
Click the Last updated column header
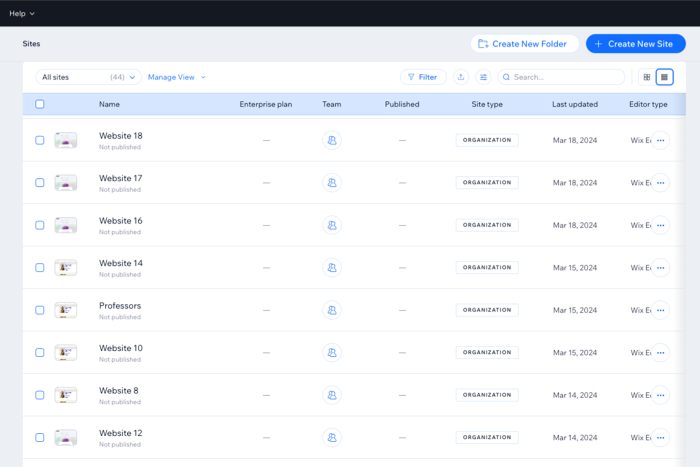coord(575,104)
